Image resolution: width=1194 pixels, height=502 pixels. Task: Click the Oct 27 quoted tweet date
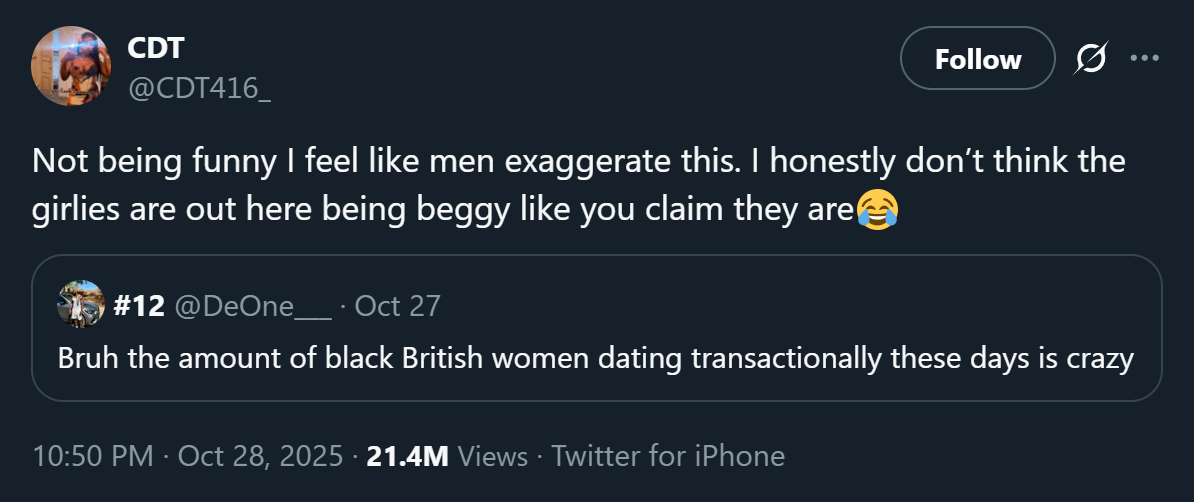(397, 306)
